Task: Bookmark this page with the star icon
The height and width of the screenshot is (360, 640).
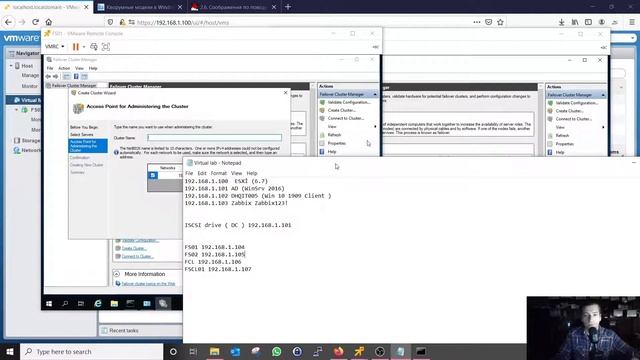Action: 500,22
